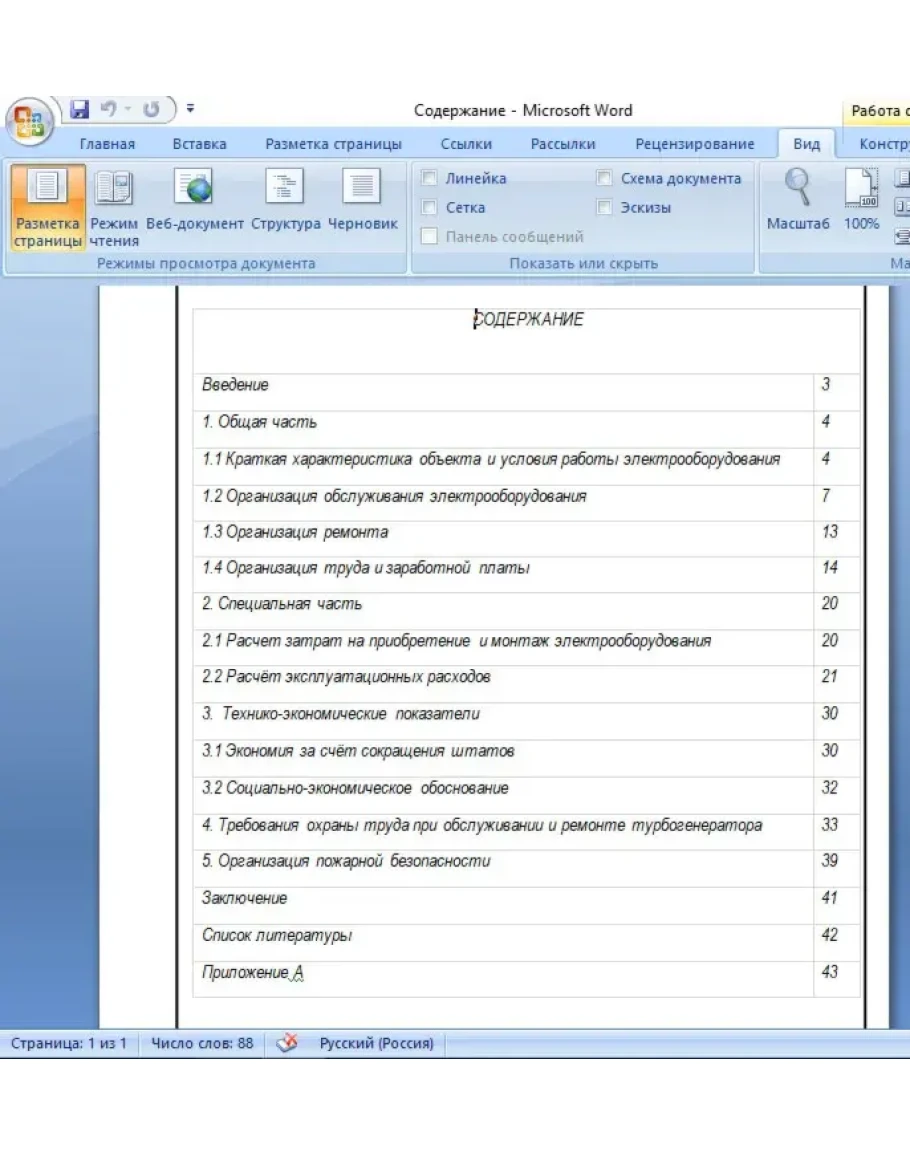Viewport: 910px width, 1155px height.
Task: Click '3.2 Социально-экономическое обоснование' entry
Action: 355,788
